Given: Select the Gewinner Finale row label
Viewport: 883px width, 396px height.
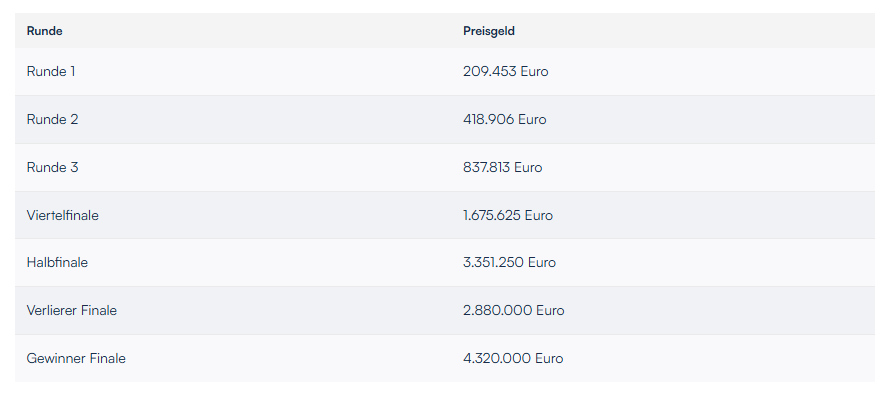Looking at the screenshot, I should (x=76, y=358).
